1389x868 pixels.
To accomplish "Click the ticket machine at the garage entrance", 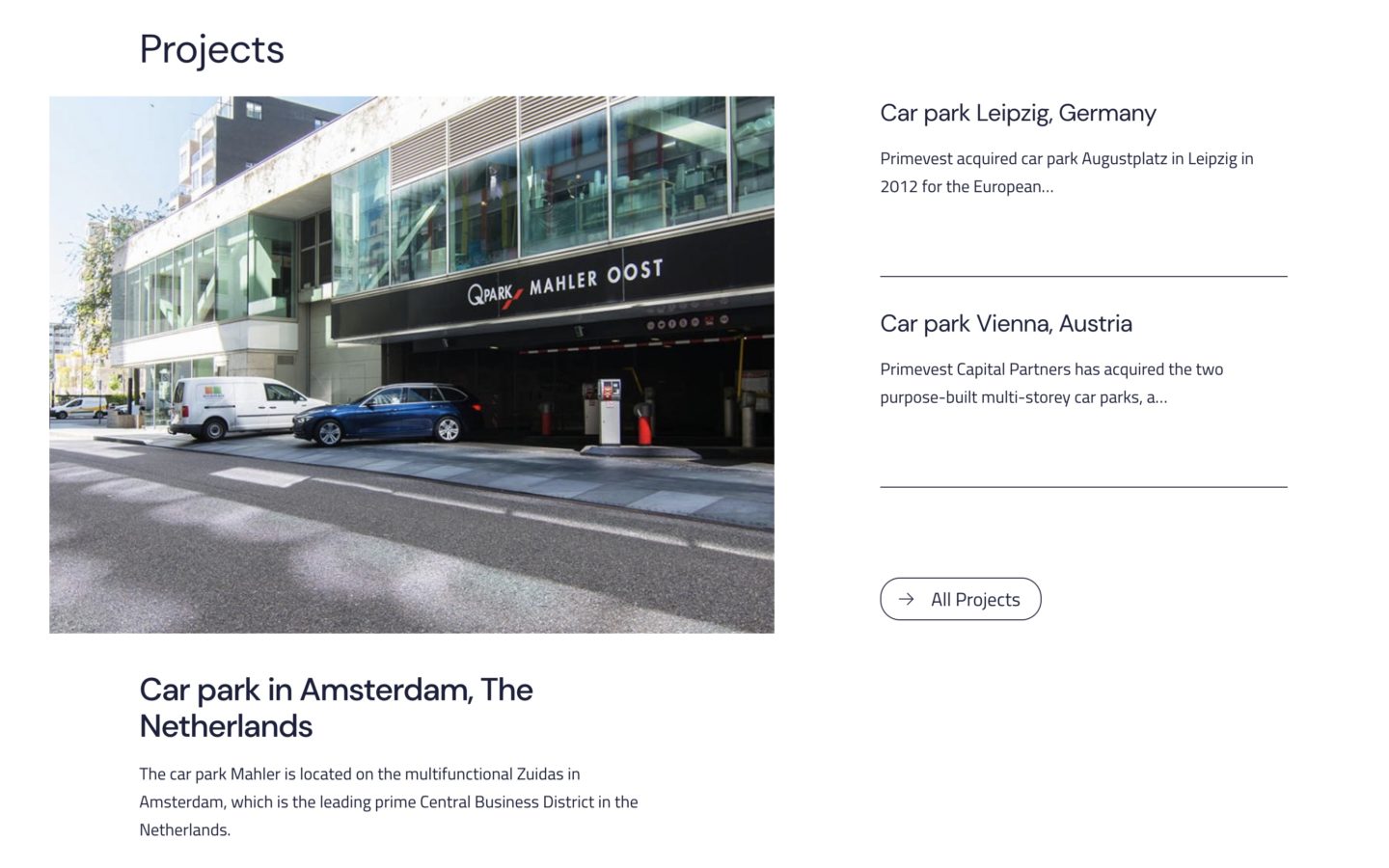I will (x=608, y=410).
